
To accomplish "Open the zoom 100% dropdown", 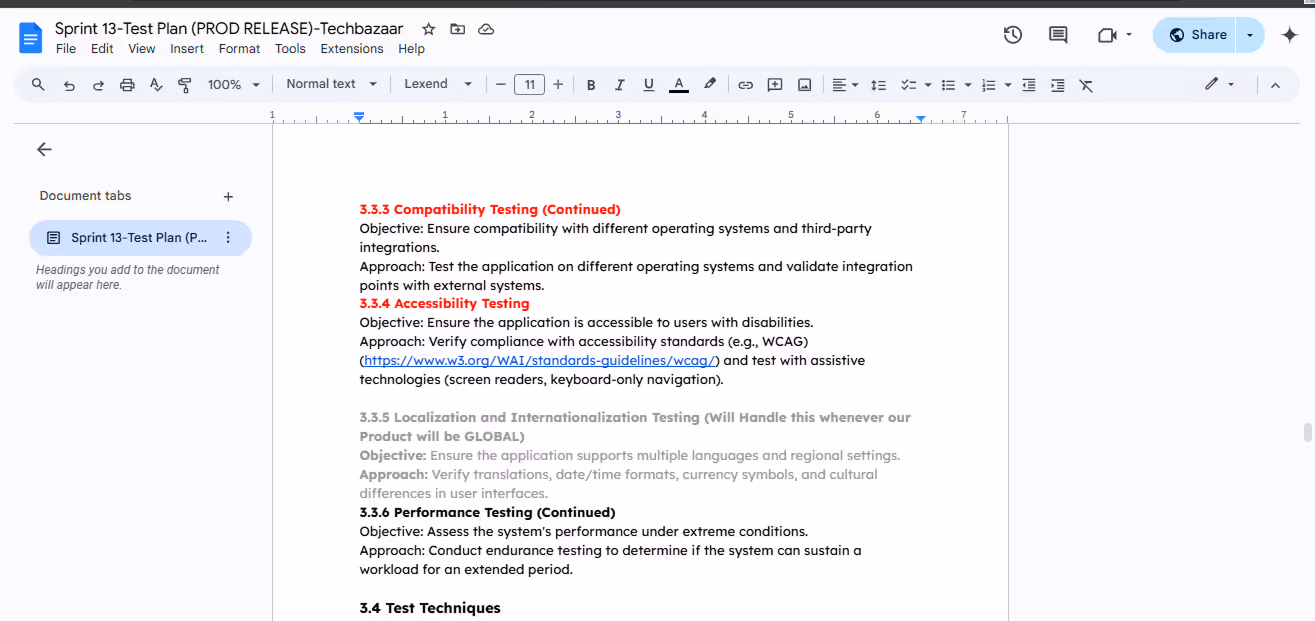I will (233, 85).
